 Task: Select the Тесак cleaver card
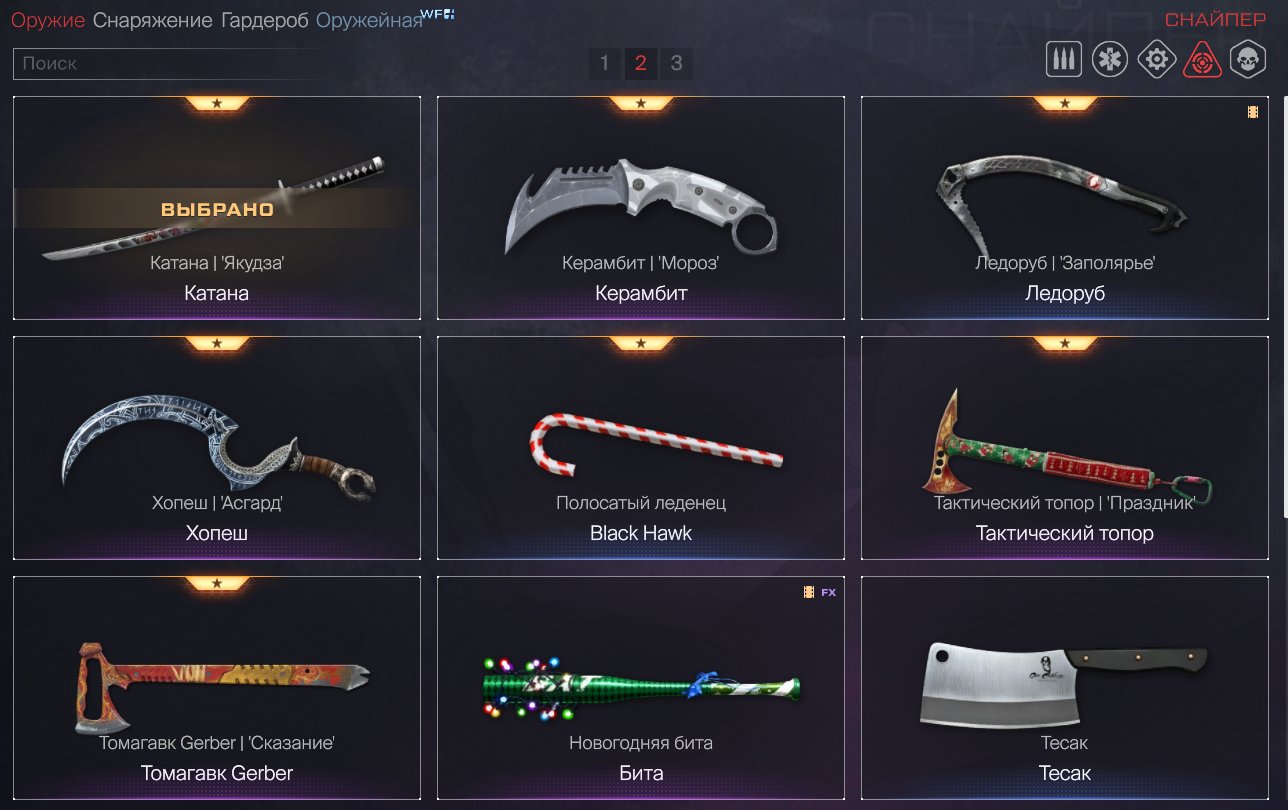pyautogui.click(x=1064, y=688)
